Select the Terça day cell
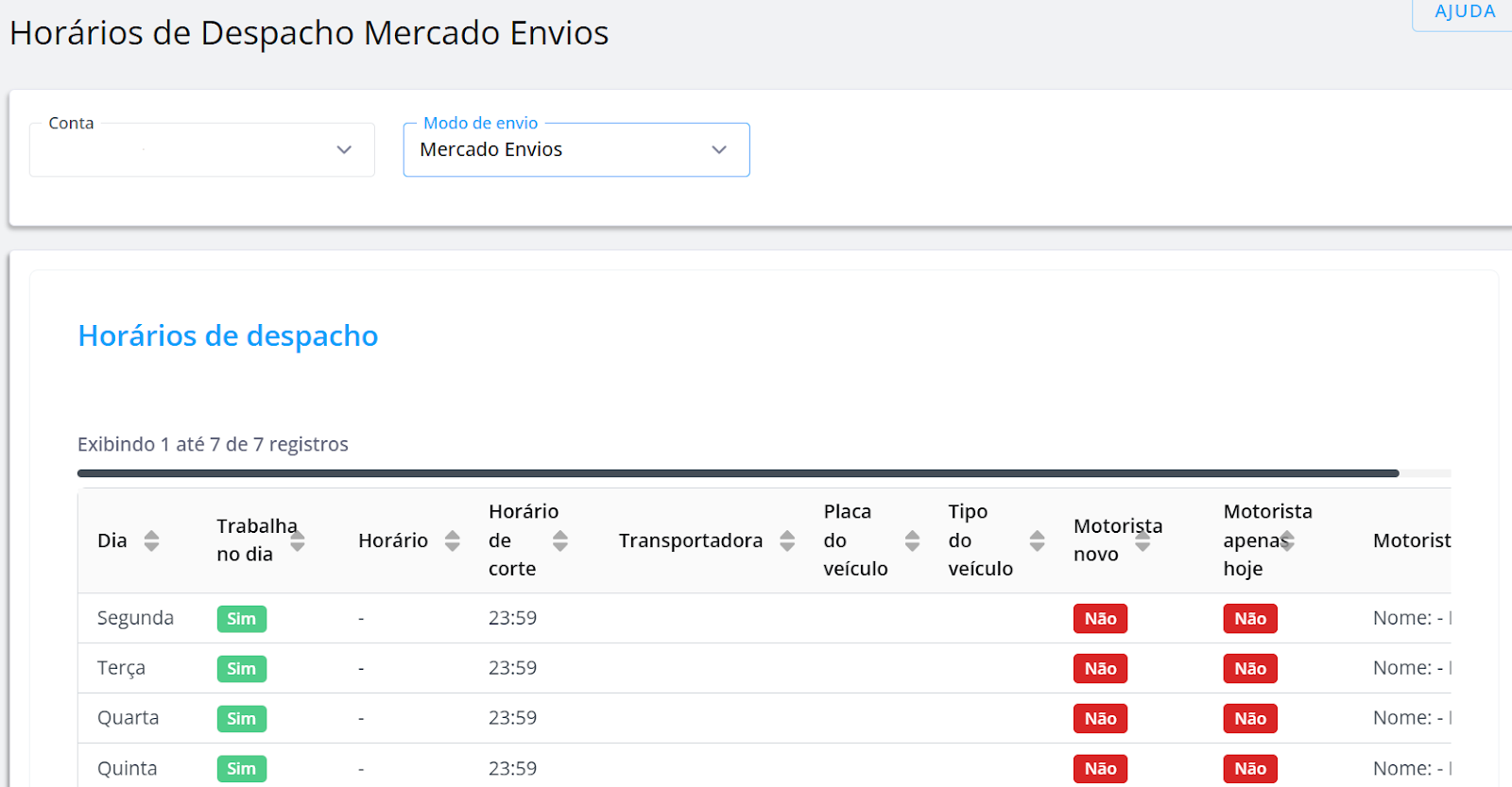The image size is (1512, 787). click(x=121, y=668)
